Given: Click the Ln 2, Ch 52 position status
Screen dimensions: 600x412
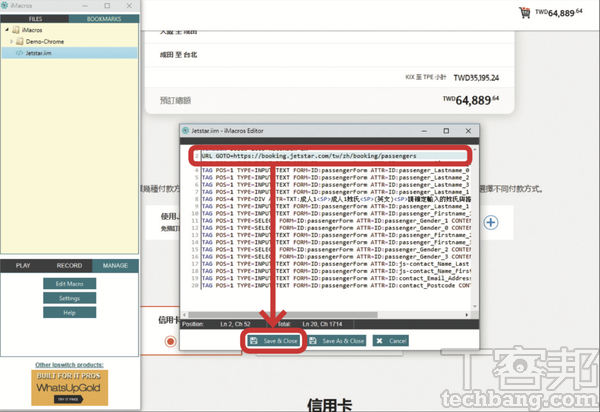Looking at the screenshot, I should (x=235, y=324).
